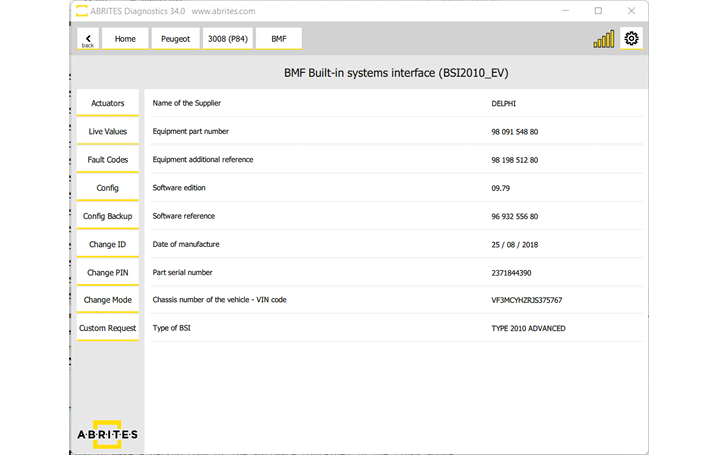Select the BMF breadcrumb
Viewport: 719px width, 455px height.
pos(278,39)
